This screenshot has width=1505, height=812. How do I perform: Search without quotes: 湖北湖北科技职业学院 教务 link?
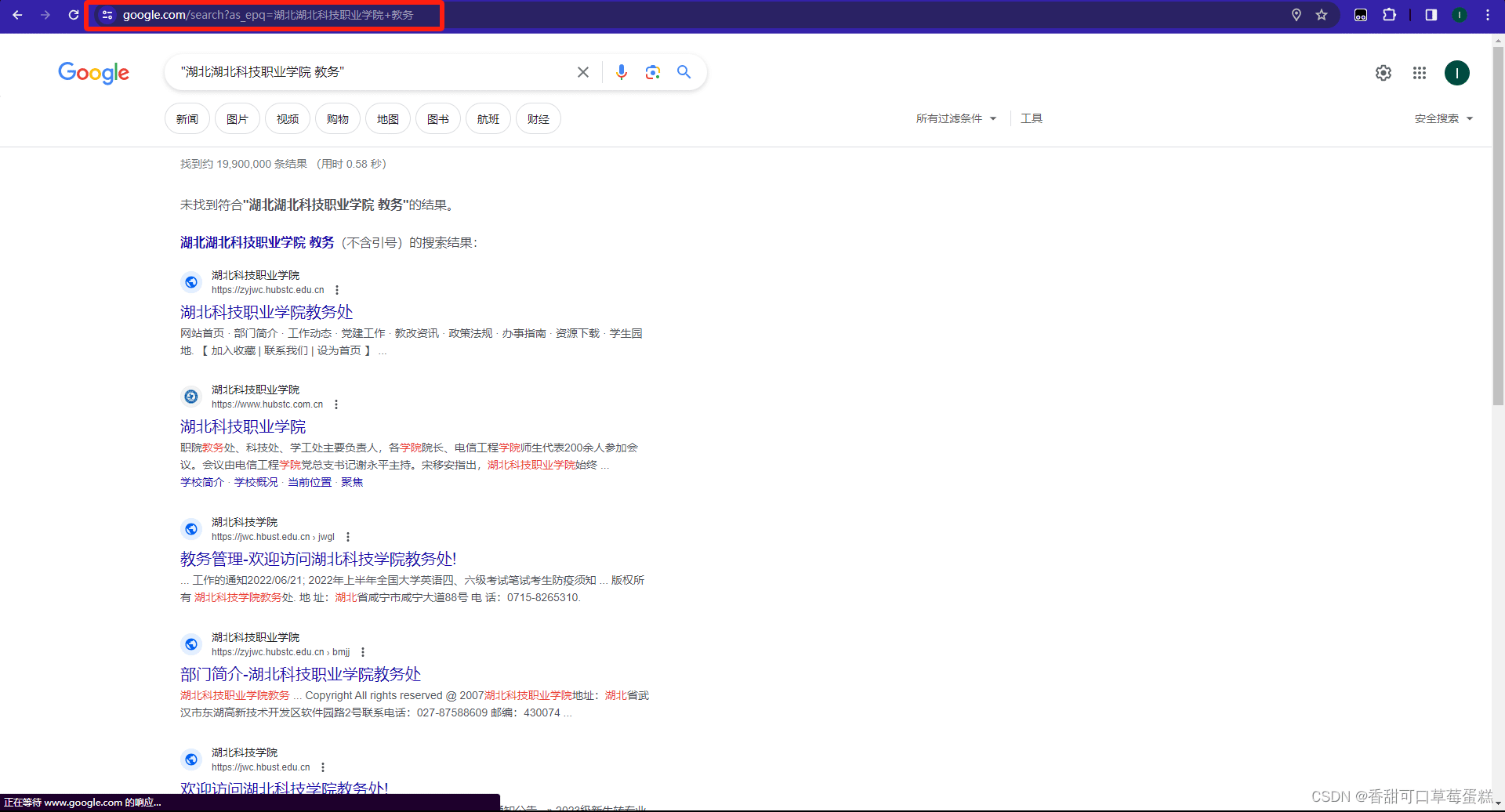pyautogui.click(x=257, y=243)
